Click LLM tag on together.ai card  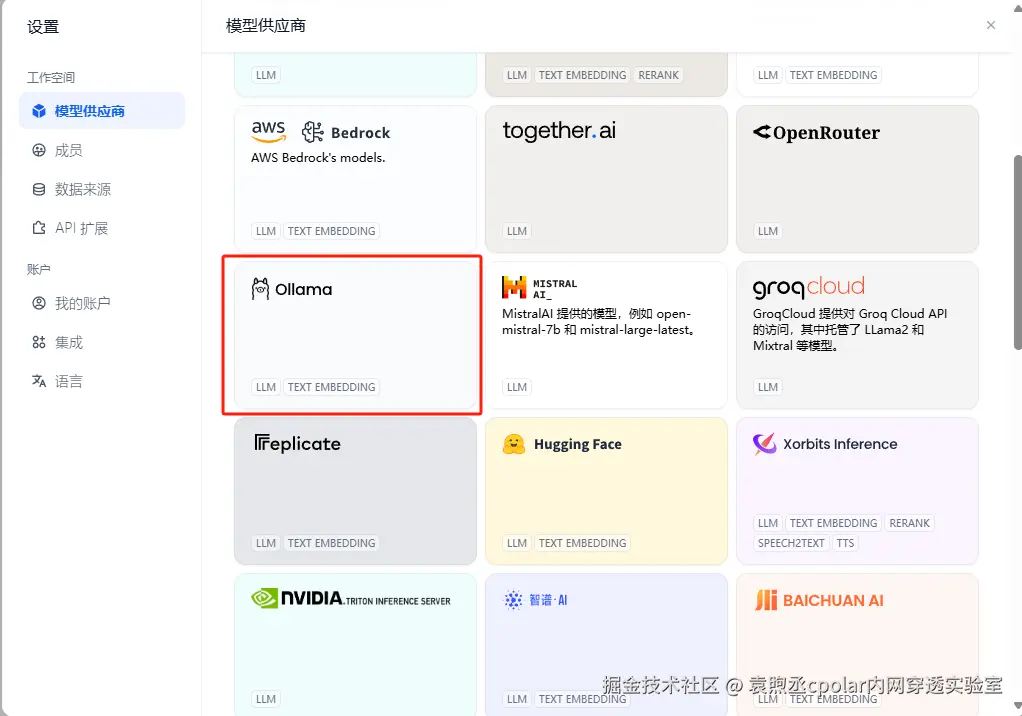(517, 231)
